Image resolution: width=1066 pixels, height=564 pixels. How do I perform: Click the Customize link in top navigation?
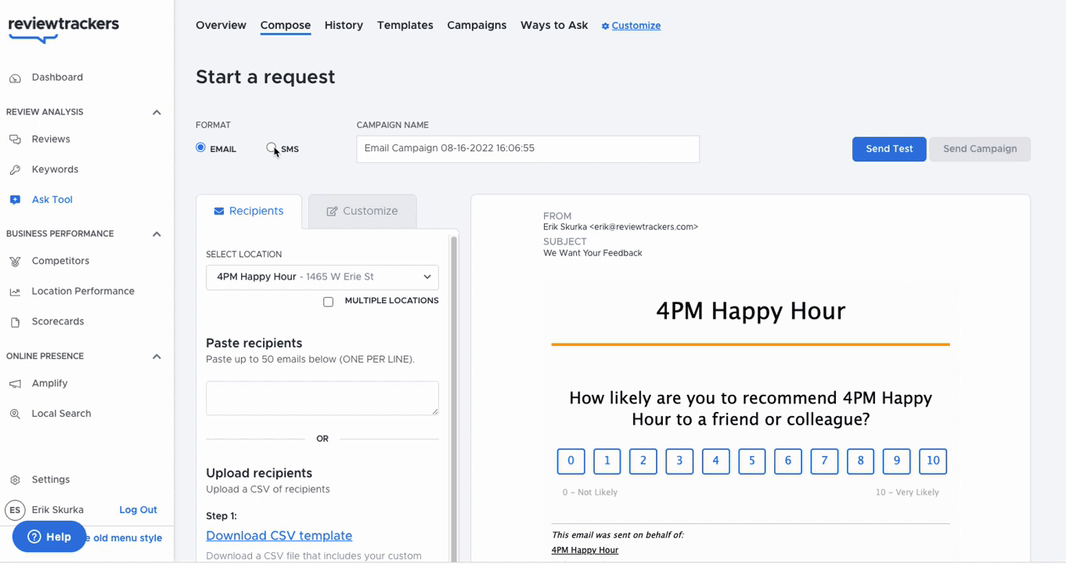pyautogui.click(x=636, y=26)
